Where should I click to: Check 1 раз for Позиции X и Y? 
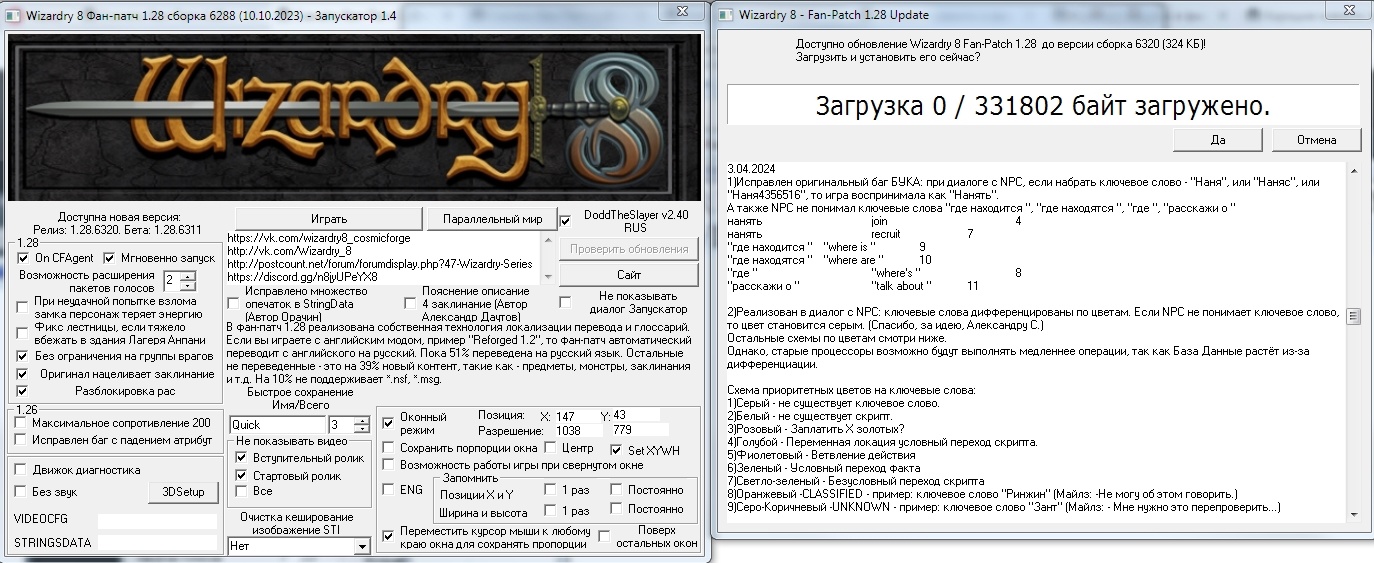coord(550,490)
